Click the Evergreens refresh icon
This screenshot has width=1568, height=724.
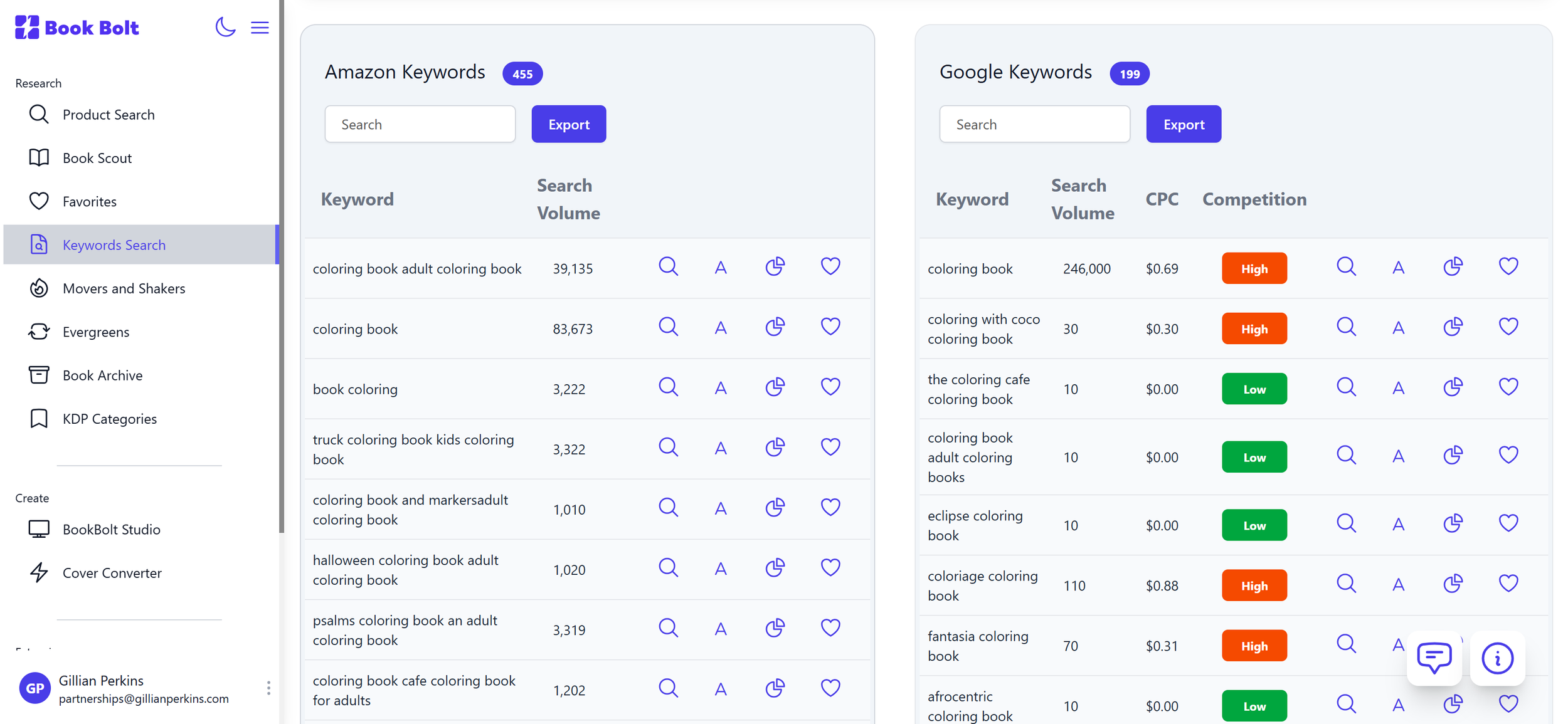tap(38, 332)
